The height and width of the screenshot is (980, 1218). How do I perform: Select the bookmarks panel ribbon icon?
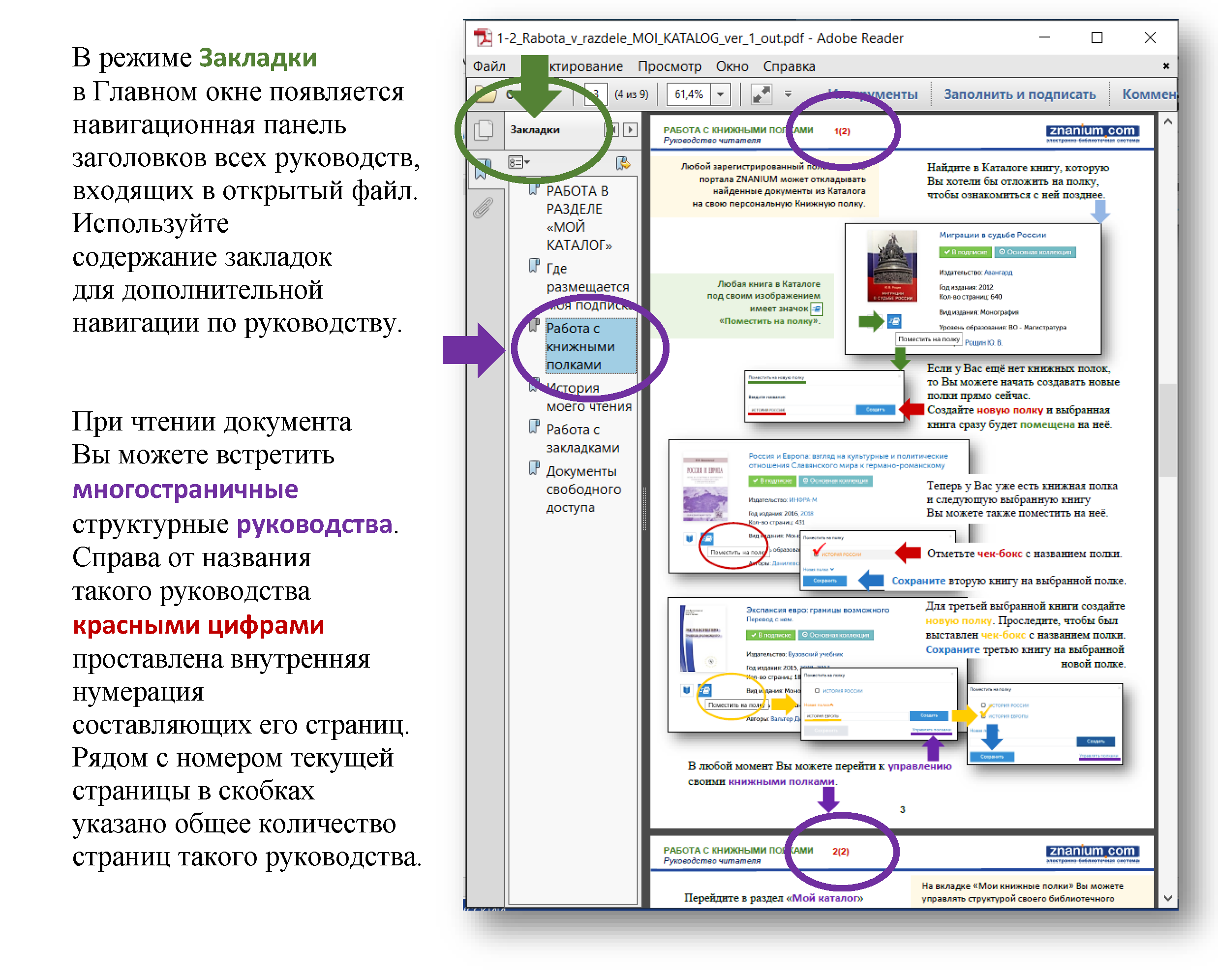482,168
